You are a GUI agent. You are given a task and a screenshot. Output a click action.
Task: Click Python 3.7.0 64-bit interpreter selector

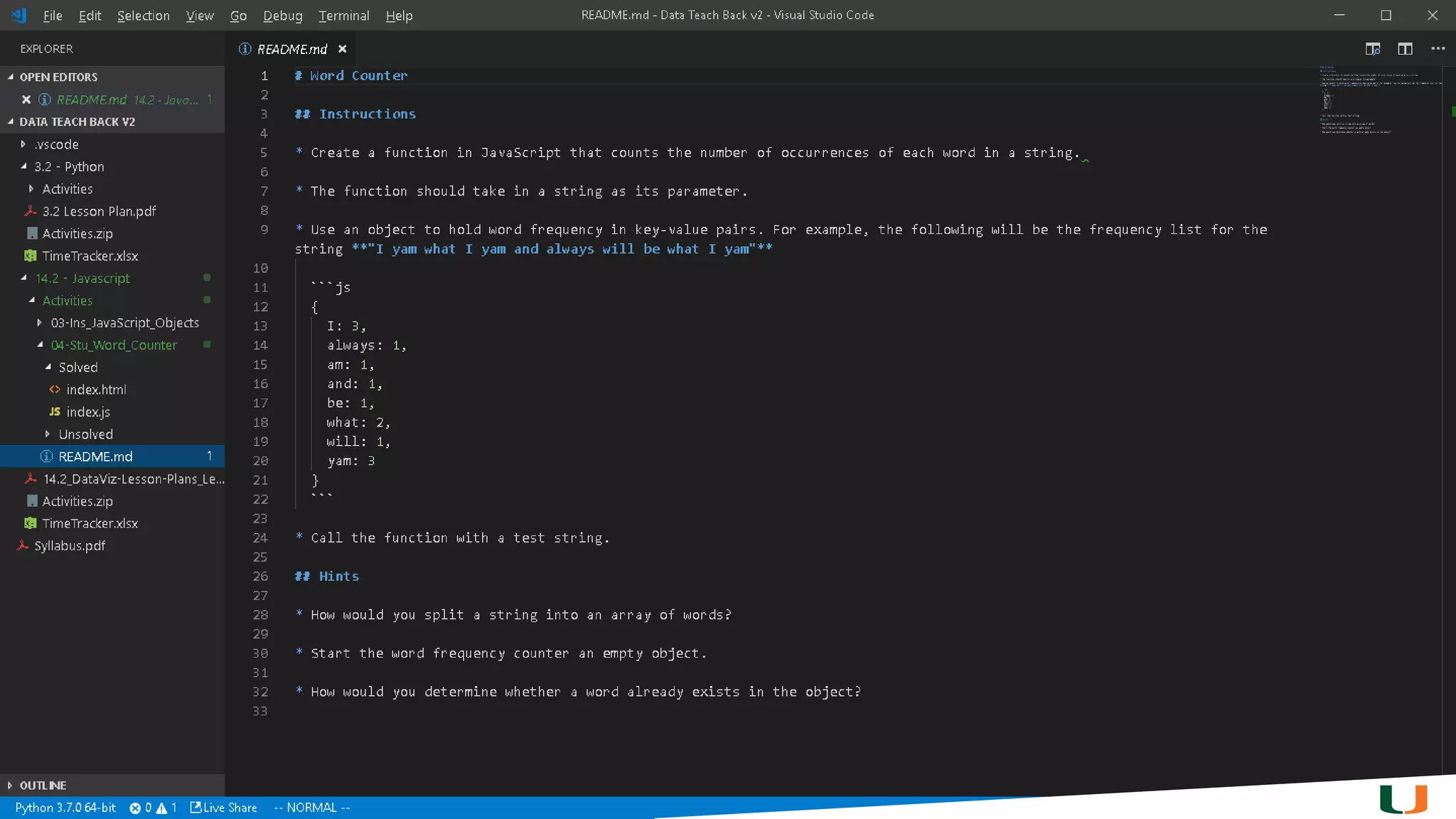(65, 808)
